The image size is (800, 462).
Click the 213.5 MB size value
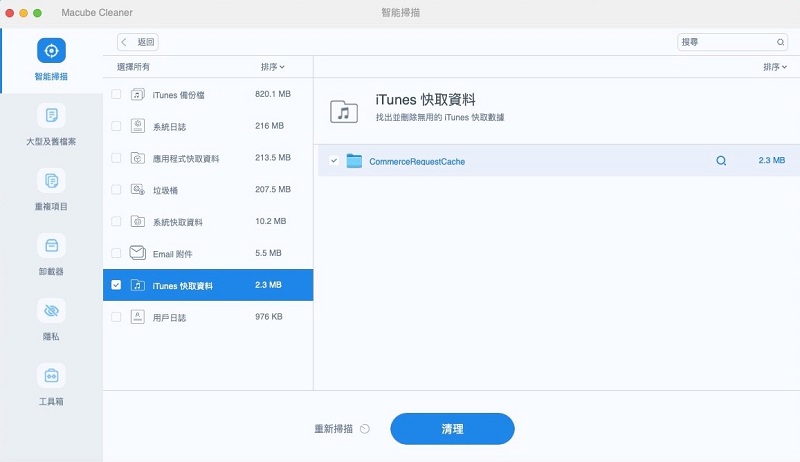pyautogui.click(x=273, y=158)
